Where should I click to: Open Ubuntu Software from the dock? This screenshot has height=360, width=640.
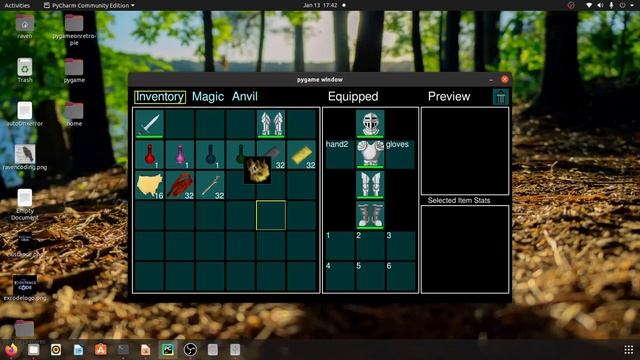pyautogui.click(x=101, y=350)
